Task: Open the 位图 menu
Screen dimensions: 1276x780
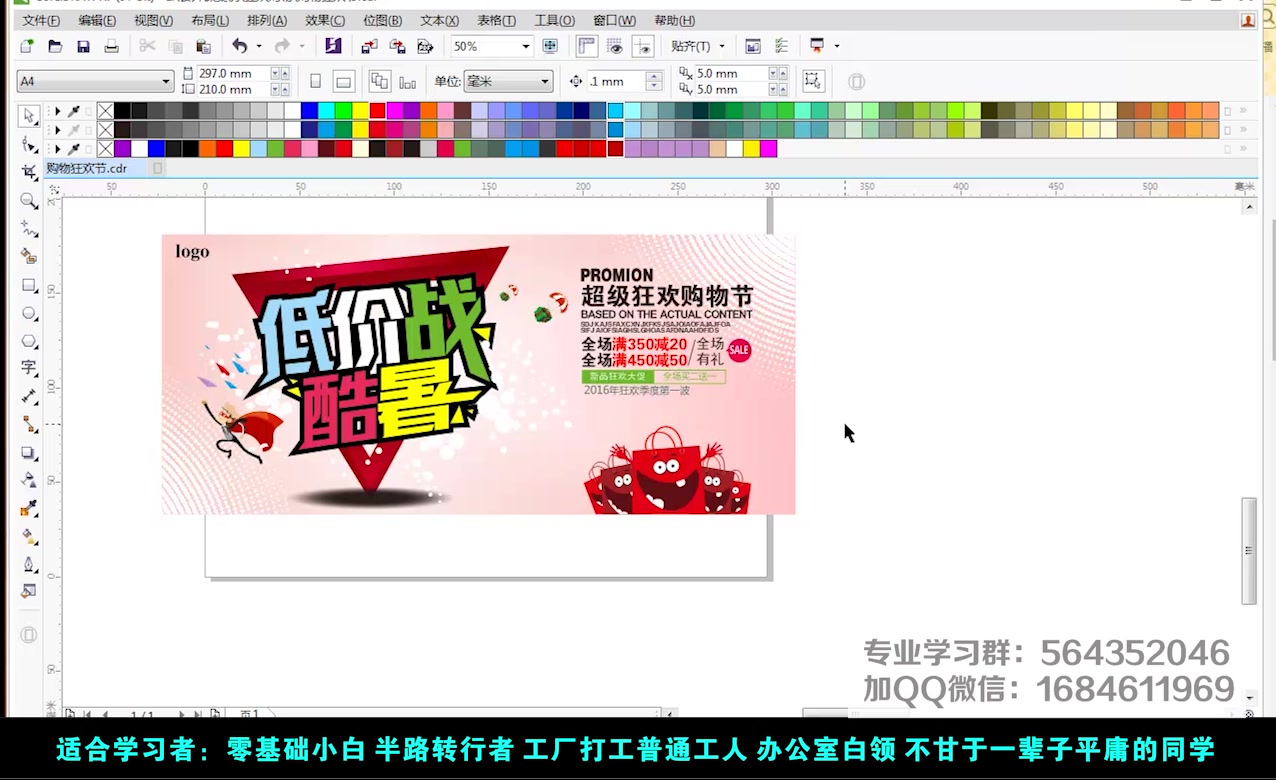Action: 381,20
